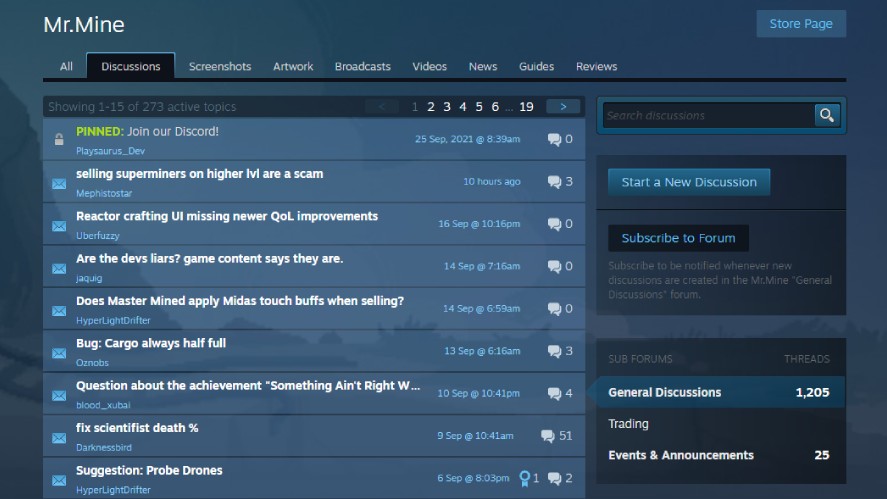The image size is (887, 499).
Task: Switch to the Guides tab
Action: [536, 66]
